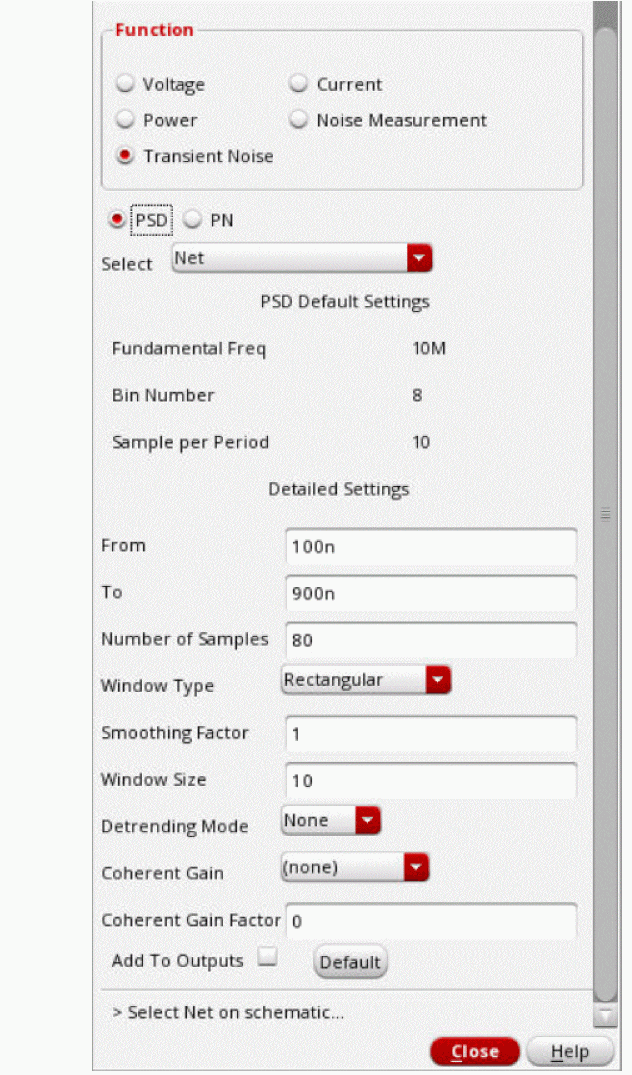
Task: Switch to PN mode radio button
Action: pyautogui.click(x=191, y=220)
